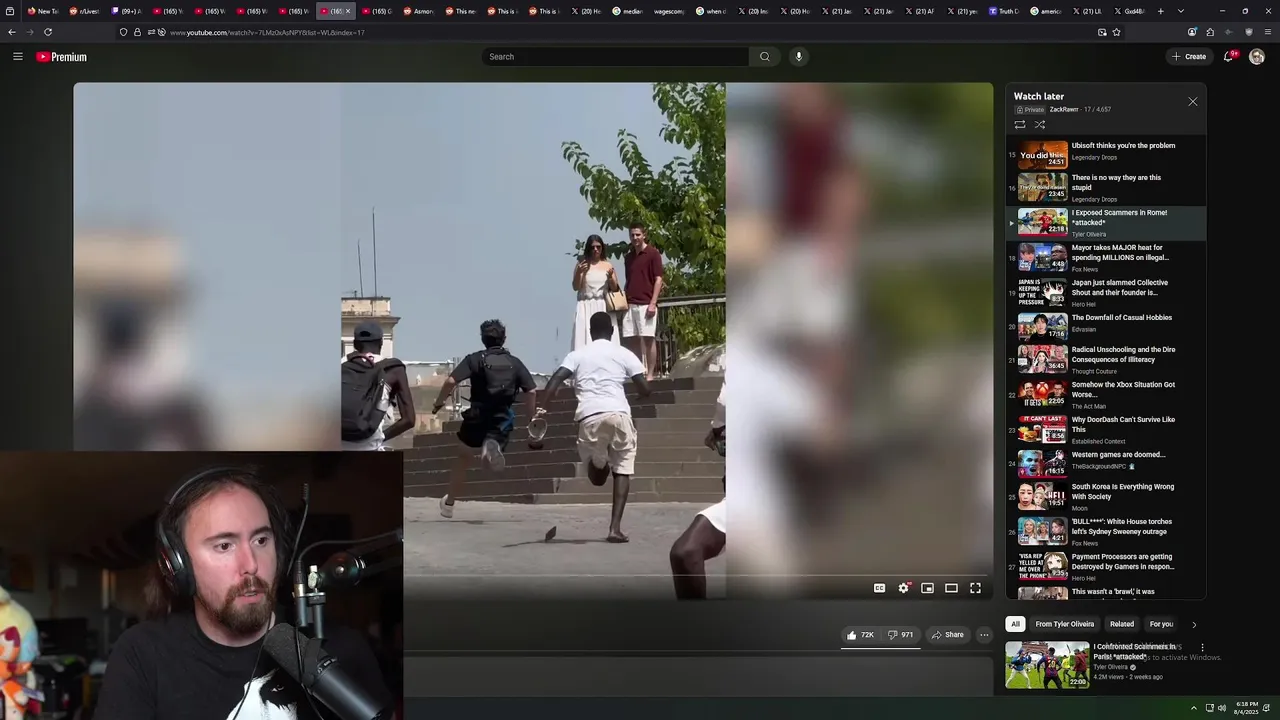Like the video with 72K likes
Screen dimensions: 1280x720
tap(860, 635)
